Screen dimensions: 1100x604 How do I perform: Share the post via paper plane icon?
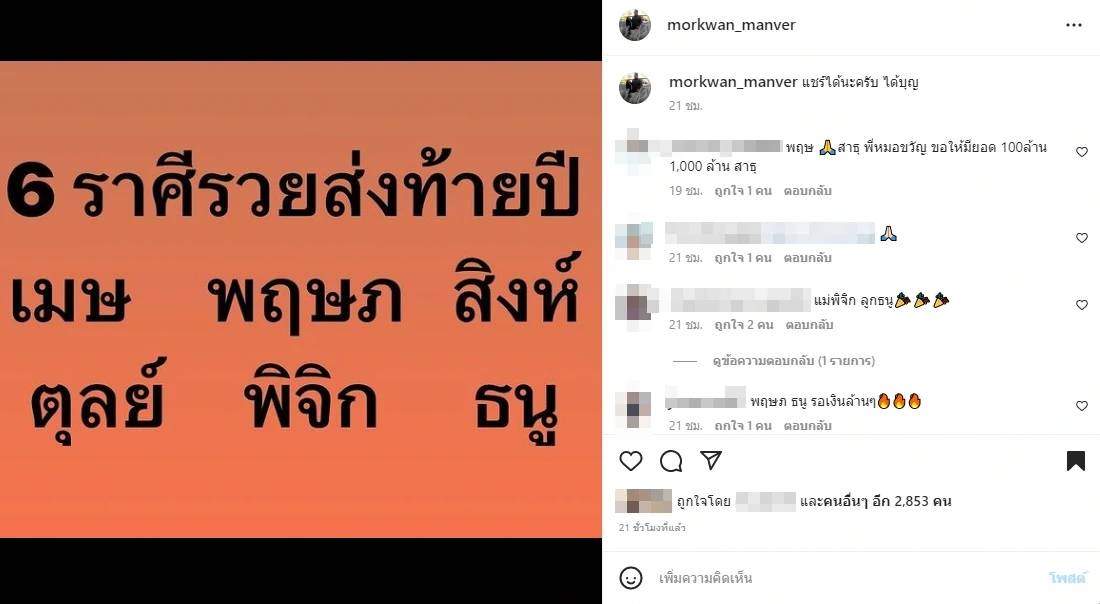[711, 460]
